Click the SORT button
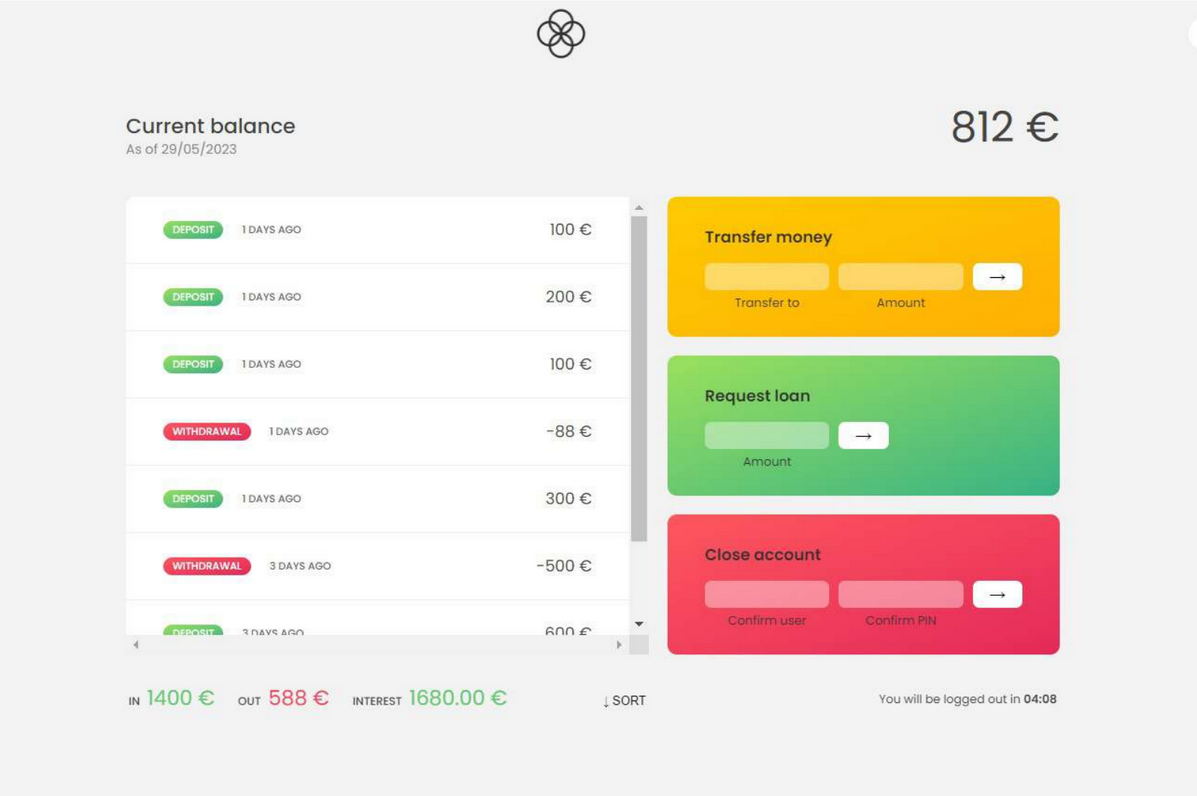The width and height of the screenshot is (1197, 796). click(624, 701)
